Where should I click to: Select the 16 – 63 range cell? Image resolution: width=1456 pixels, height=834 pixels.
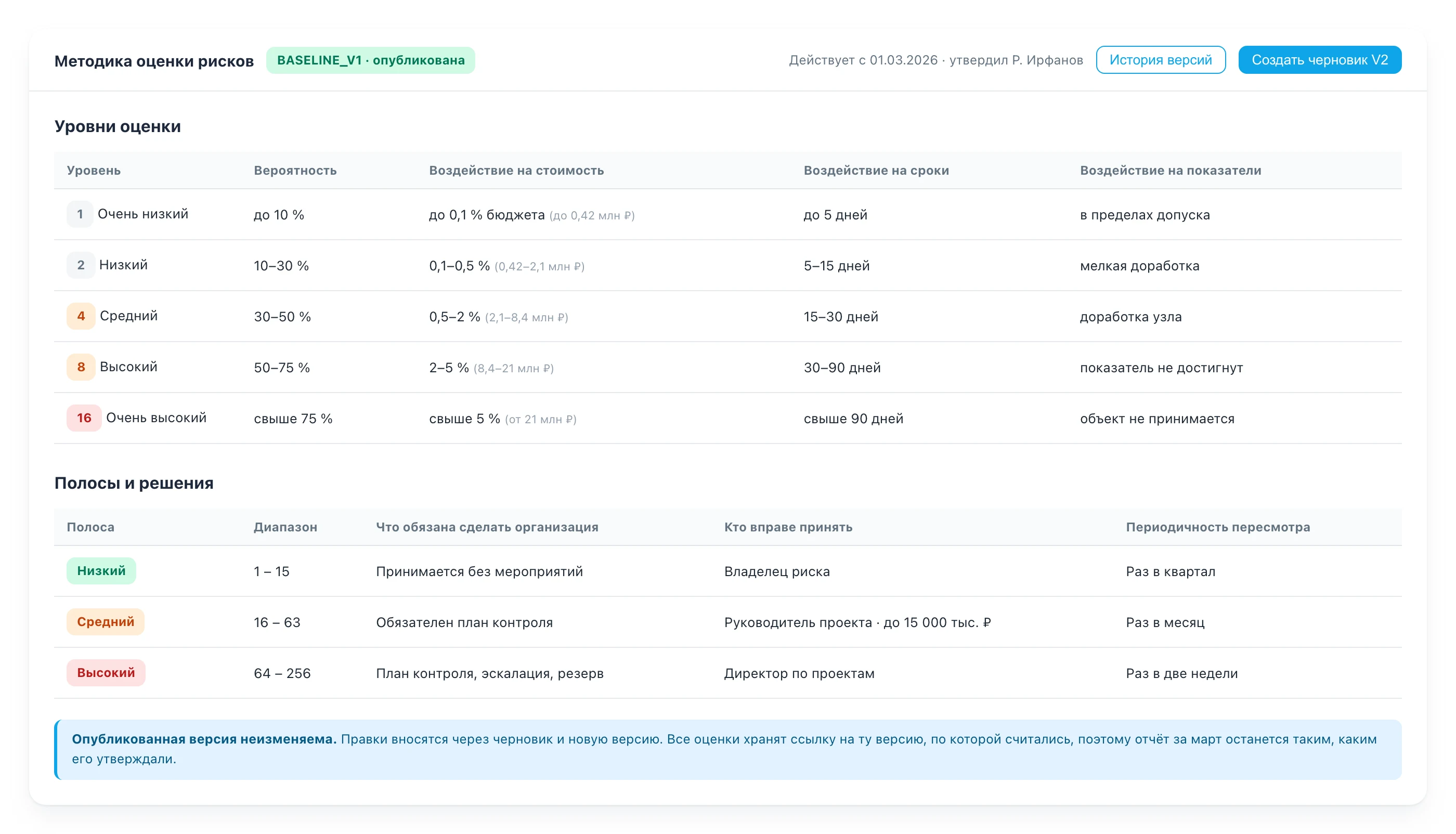(x=277, y=622)
